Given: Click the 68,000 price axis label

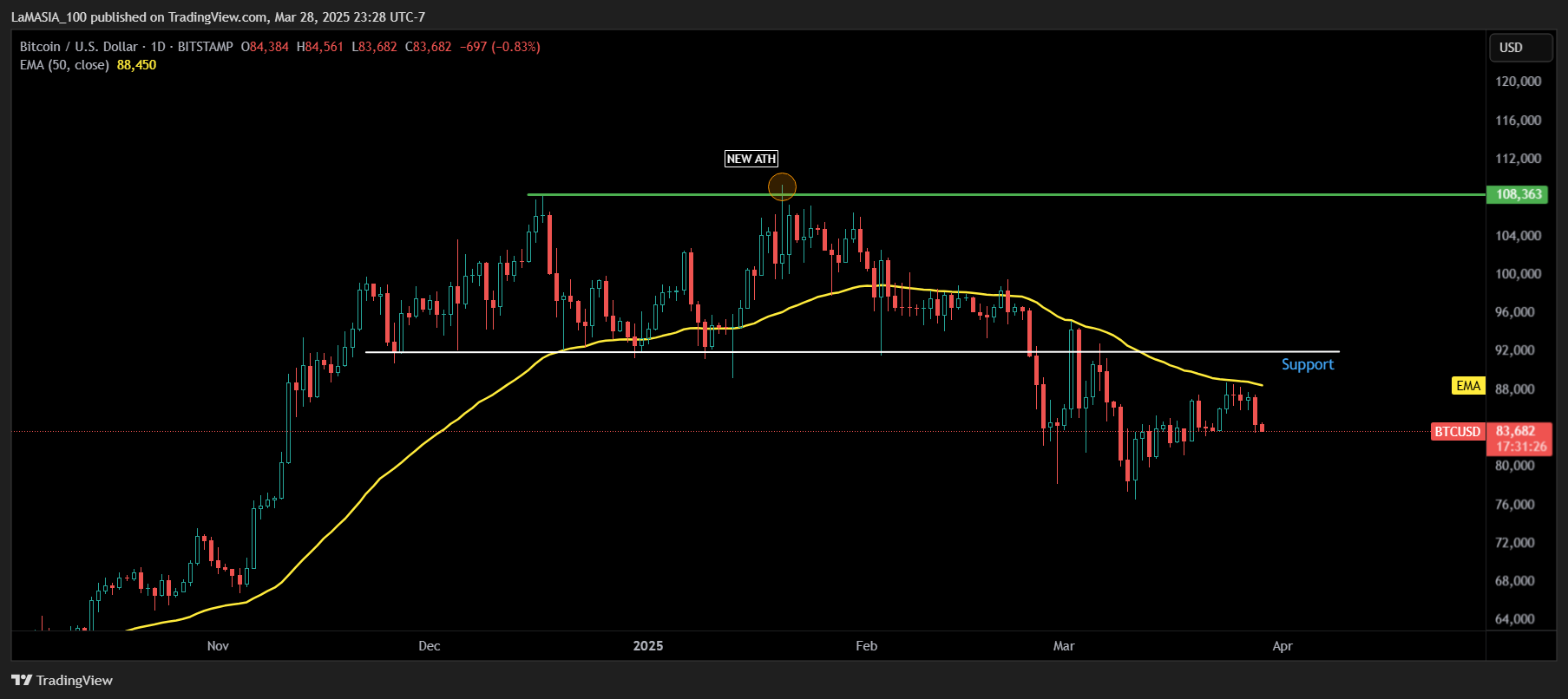Looking at the screenshot, I should click(x=1514, y=581).
